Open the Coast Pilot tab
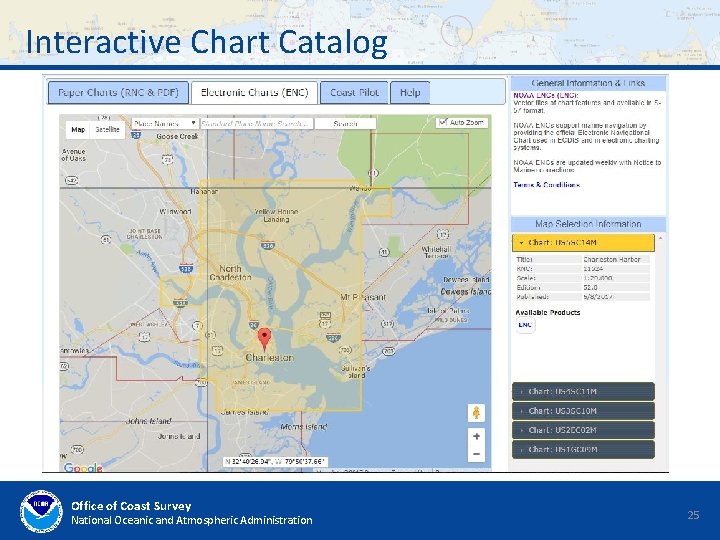The image size is (720, 540). coord(354,92)
